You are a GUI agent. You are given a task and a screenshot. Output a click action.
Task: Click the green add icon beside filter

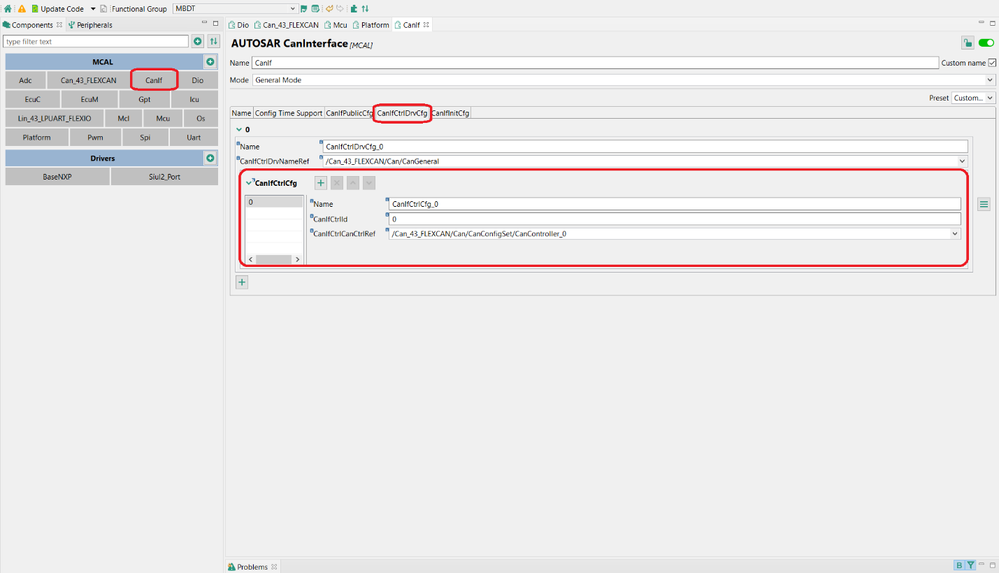point(198,41)
